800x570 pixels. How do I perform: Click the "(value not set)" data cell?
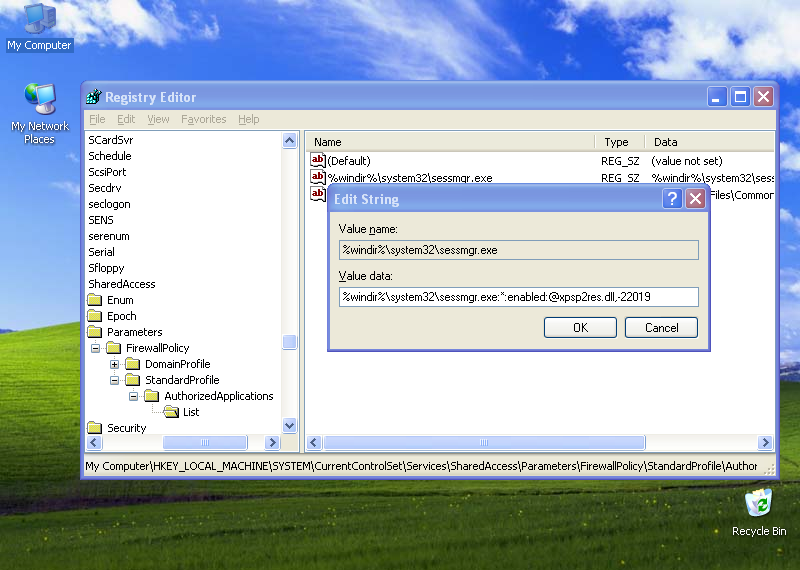click(687, 161)
